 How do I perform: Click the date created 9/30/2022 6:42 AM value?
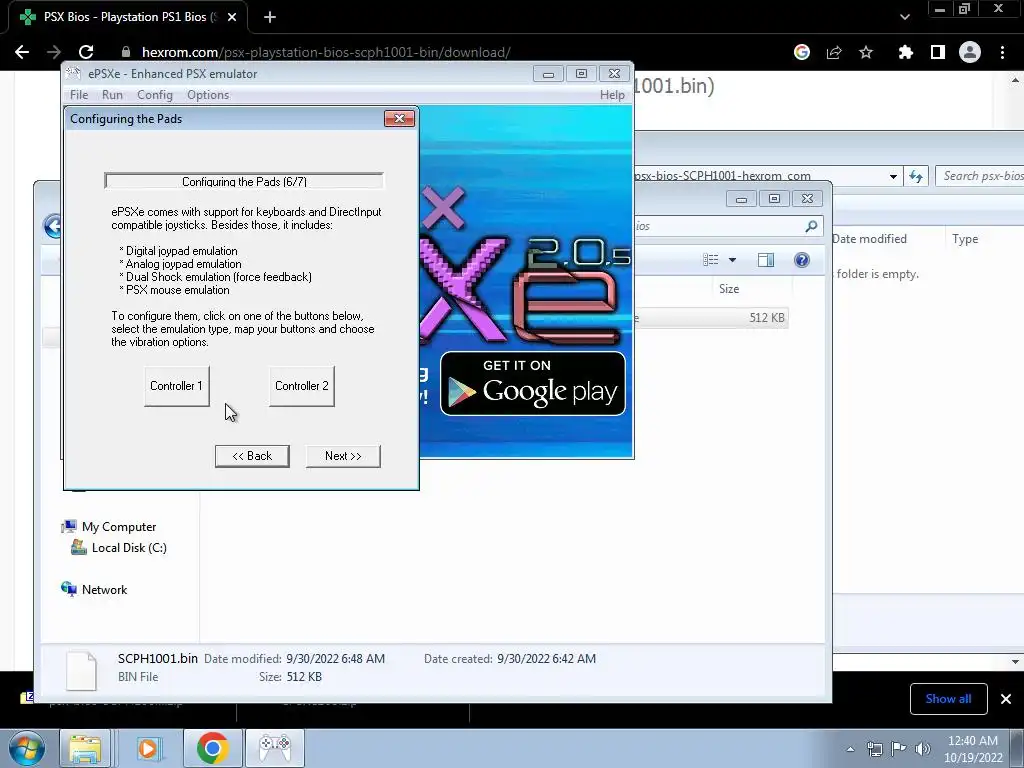547,659
